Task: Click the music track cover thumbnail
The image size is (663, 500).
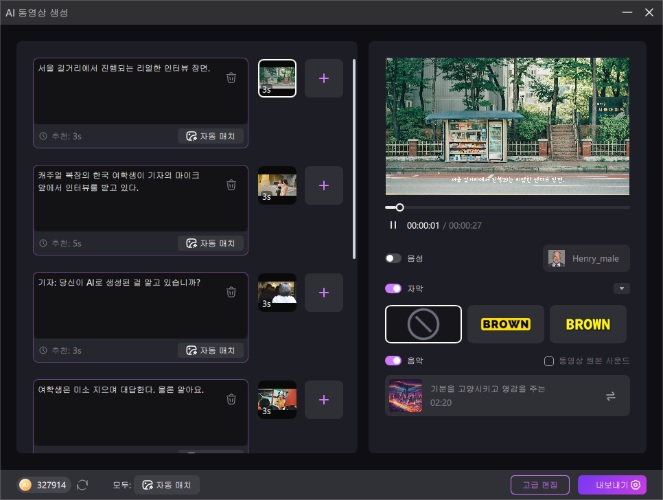Action: [x=405, y=396]
